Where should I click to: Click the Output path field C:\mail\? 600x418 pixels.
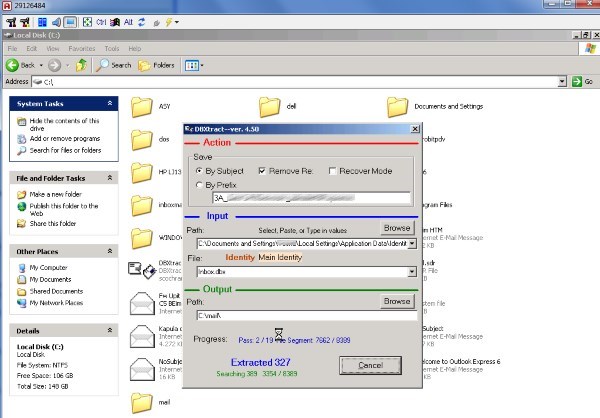pyautogui.click(x=307, y=315)
